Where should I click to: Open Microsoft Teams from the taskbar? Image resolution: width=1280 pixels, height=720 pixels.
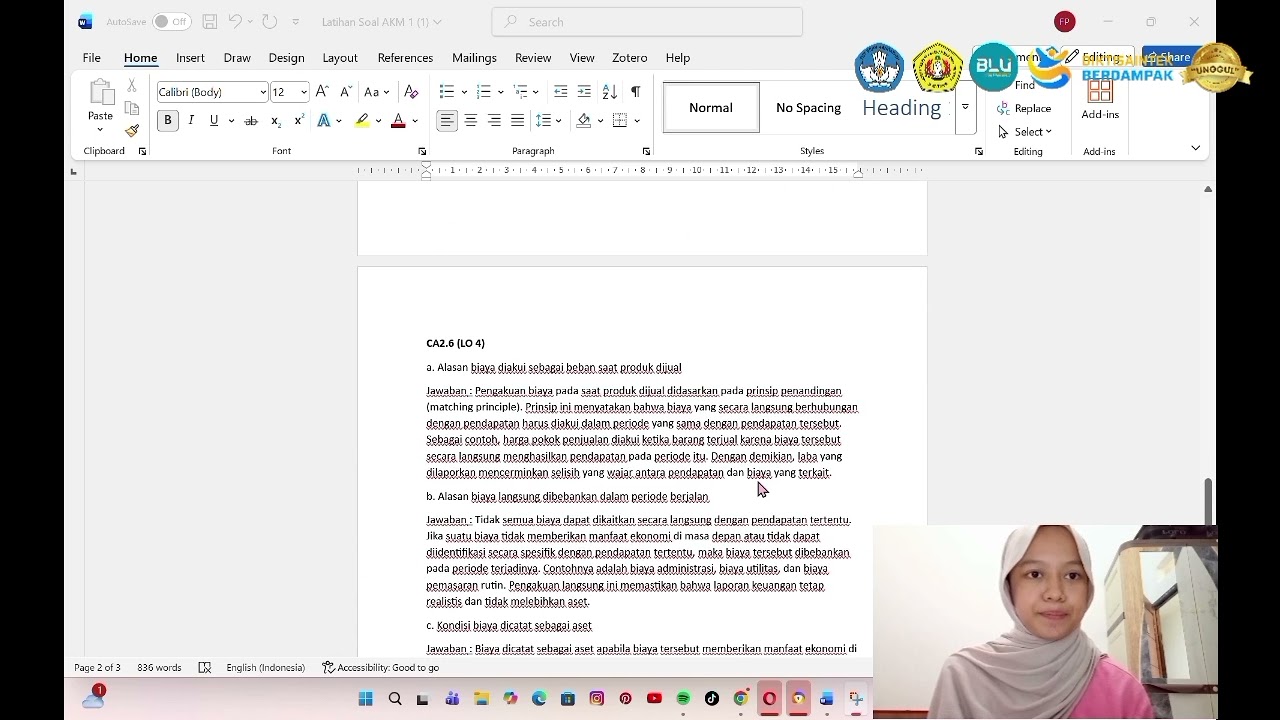tap(452, 699)
